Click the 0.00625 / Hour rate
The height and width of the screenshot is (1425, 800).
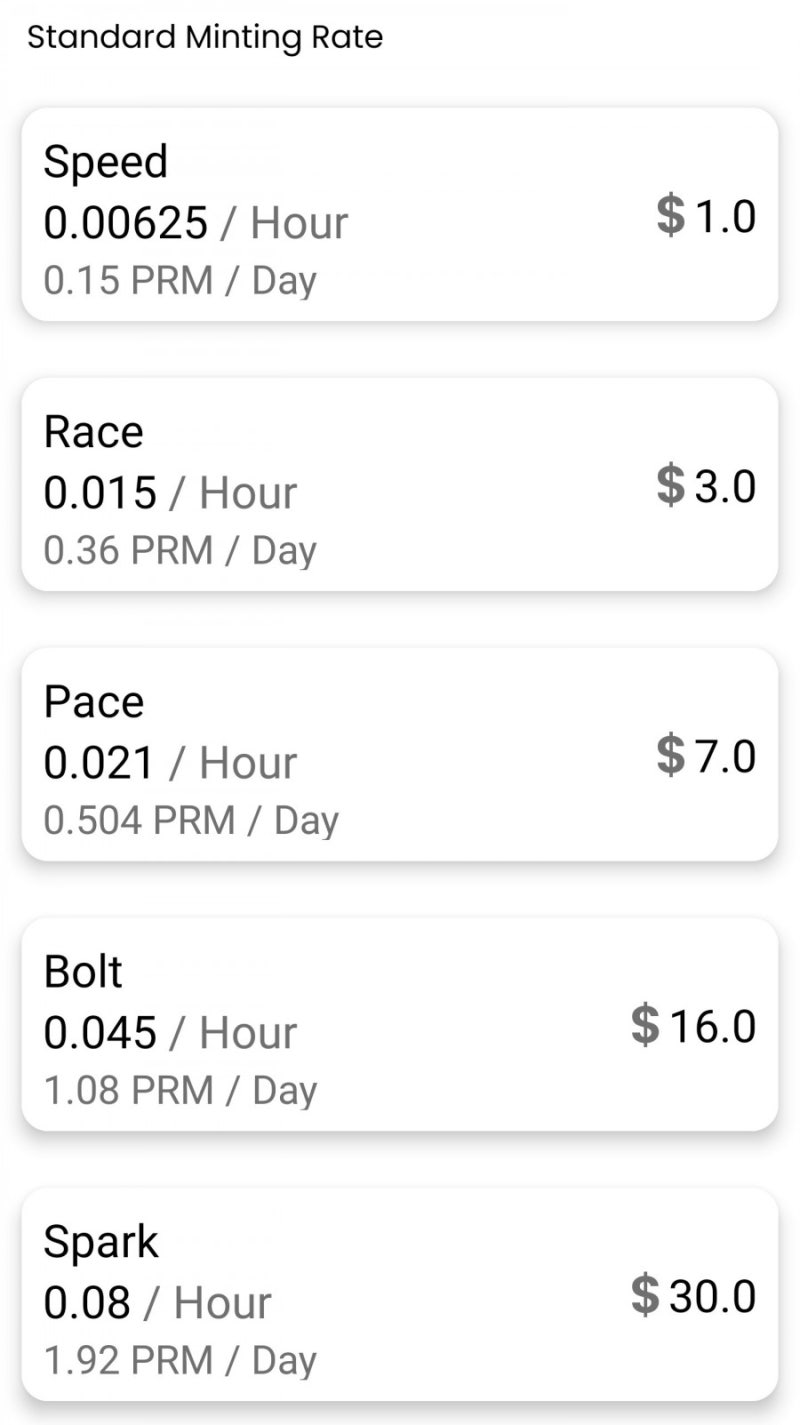tap(195, 223)
